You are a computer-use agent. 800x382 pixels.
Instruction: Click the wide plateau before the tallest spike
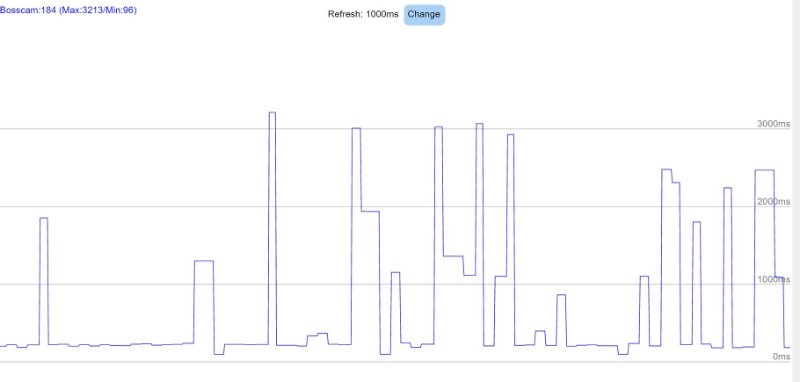click(204, 303)
